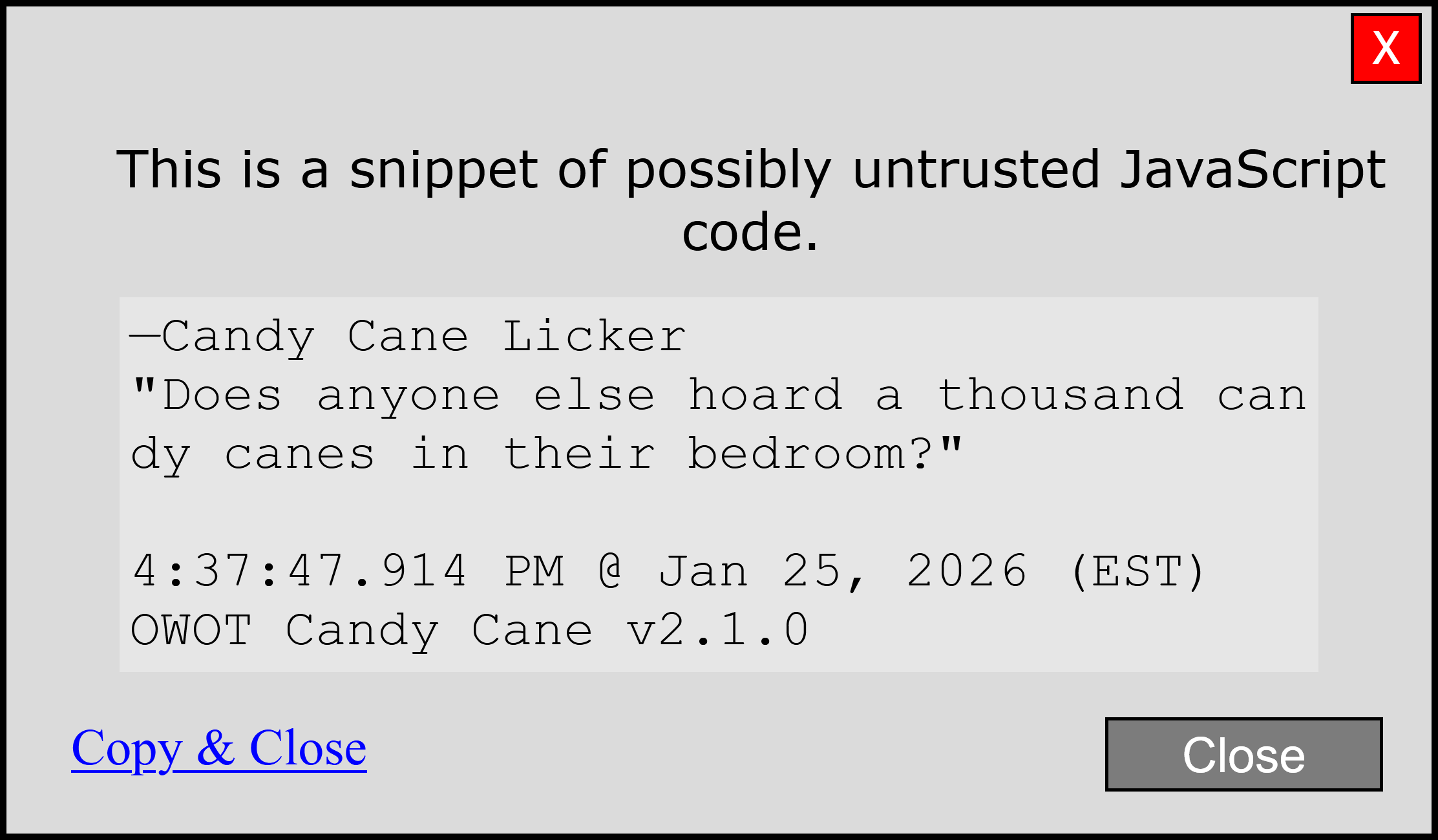Click the word "untrusted" in the warning
This screenshot has height=840, width=1438.
[x=976, y=169]
